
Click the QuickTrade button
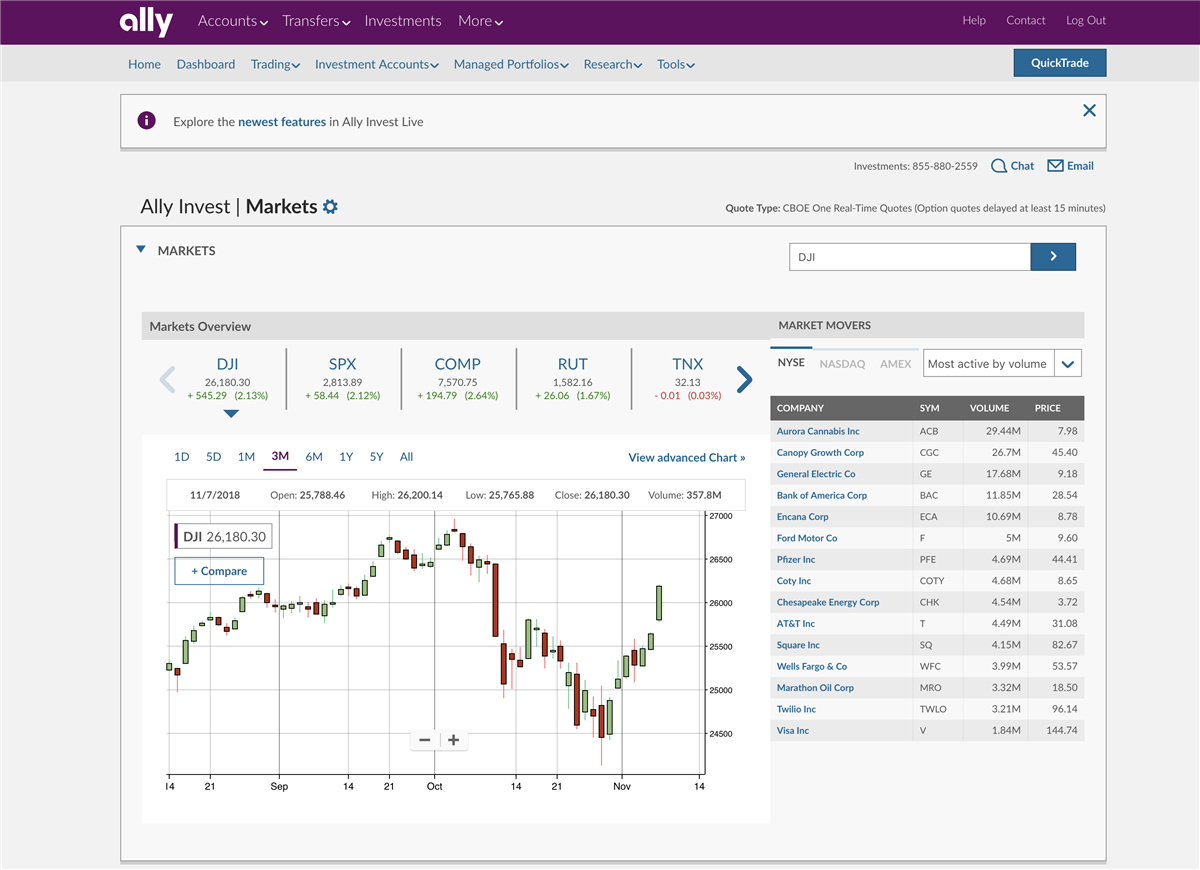tap(1060, 63)
